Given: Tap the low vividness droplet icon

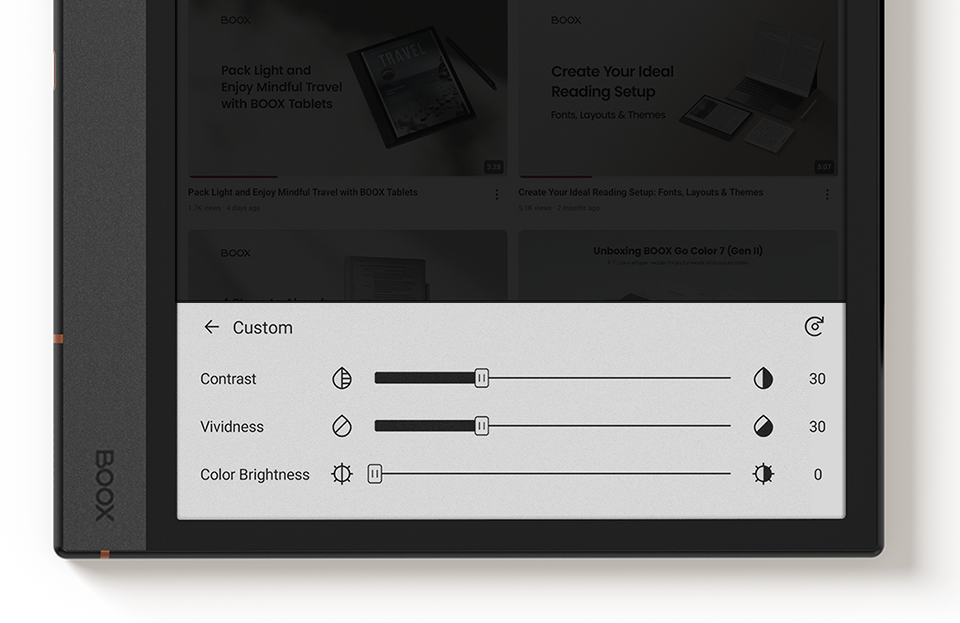Looking at the screenshot, I should pos(342,426).
